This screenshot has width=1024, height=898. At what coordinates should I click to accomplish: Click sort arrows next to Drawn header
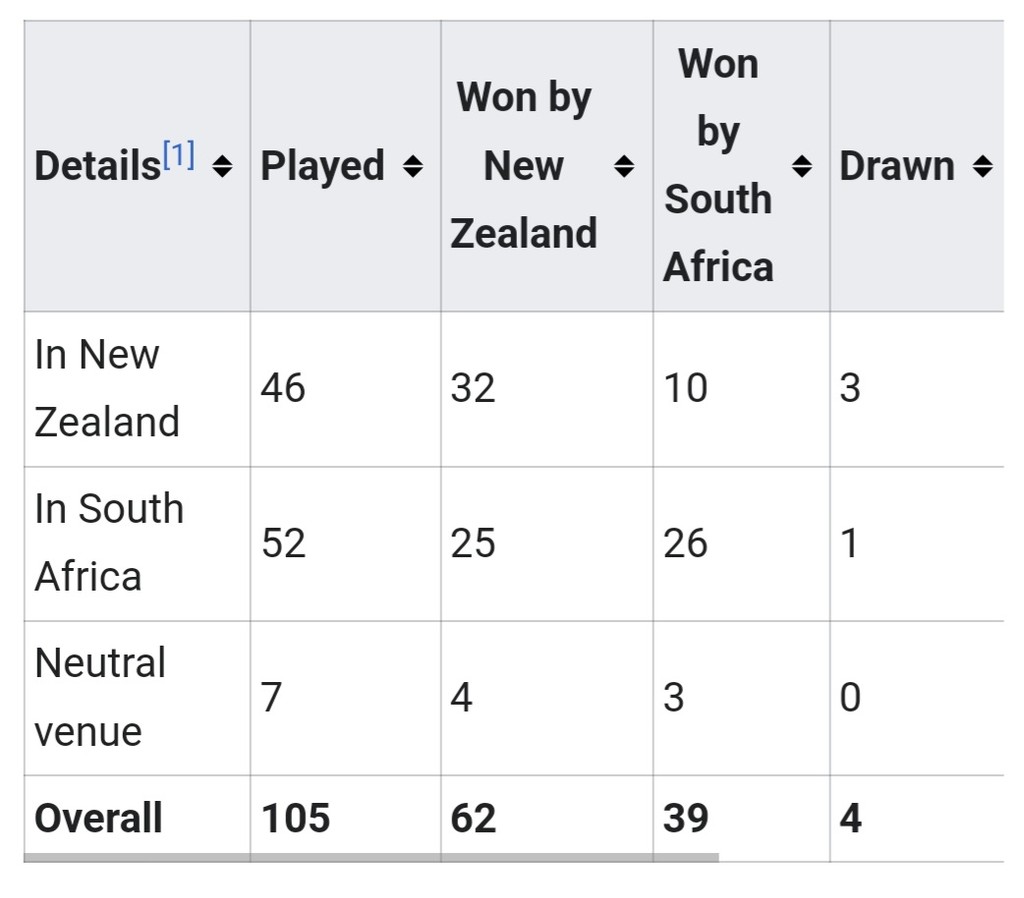[983, 167]
